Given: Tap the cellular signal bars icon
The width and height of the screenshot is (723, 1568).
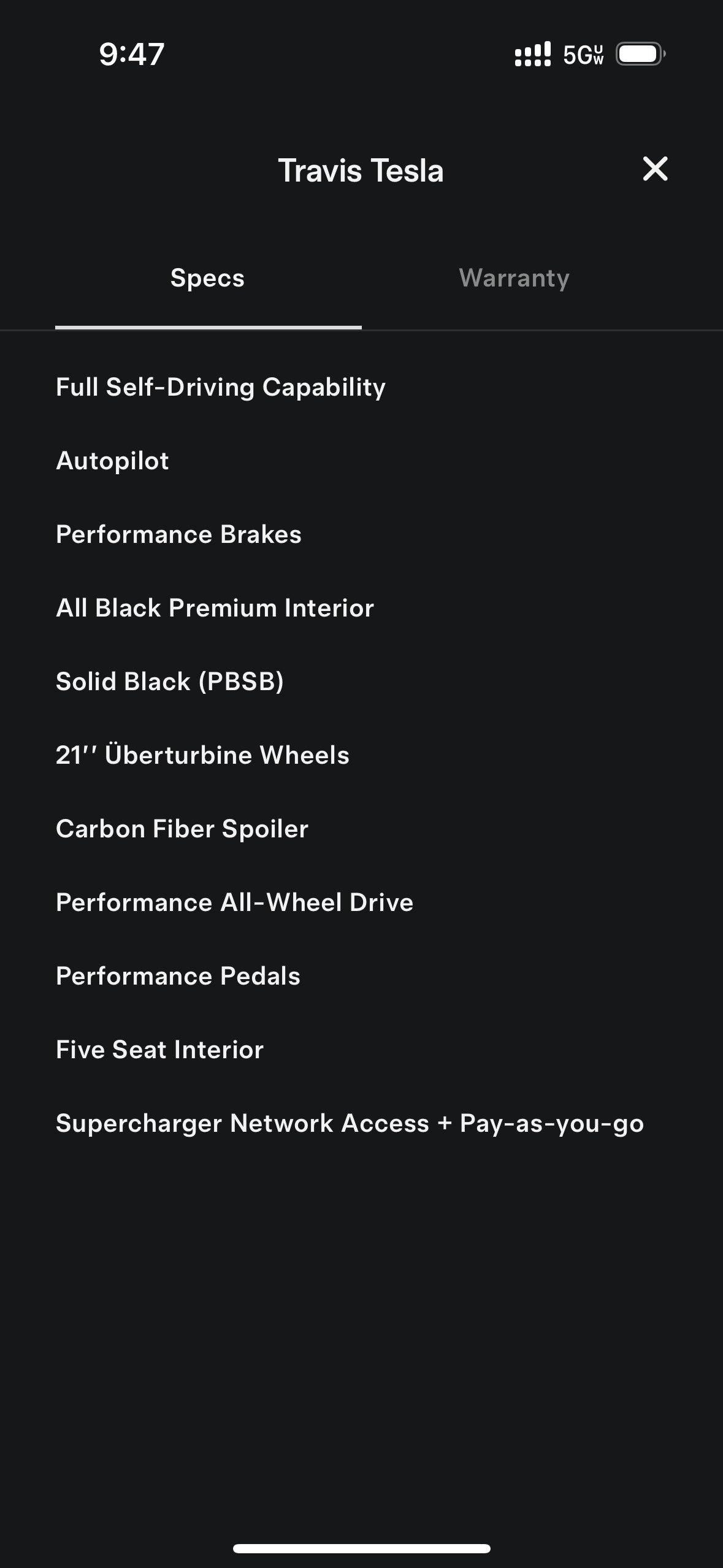Looking at the screenshot, I should click(532, 55).
